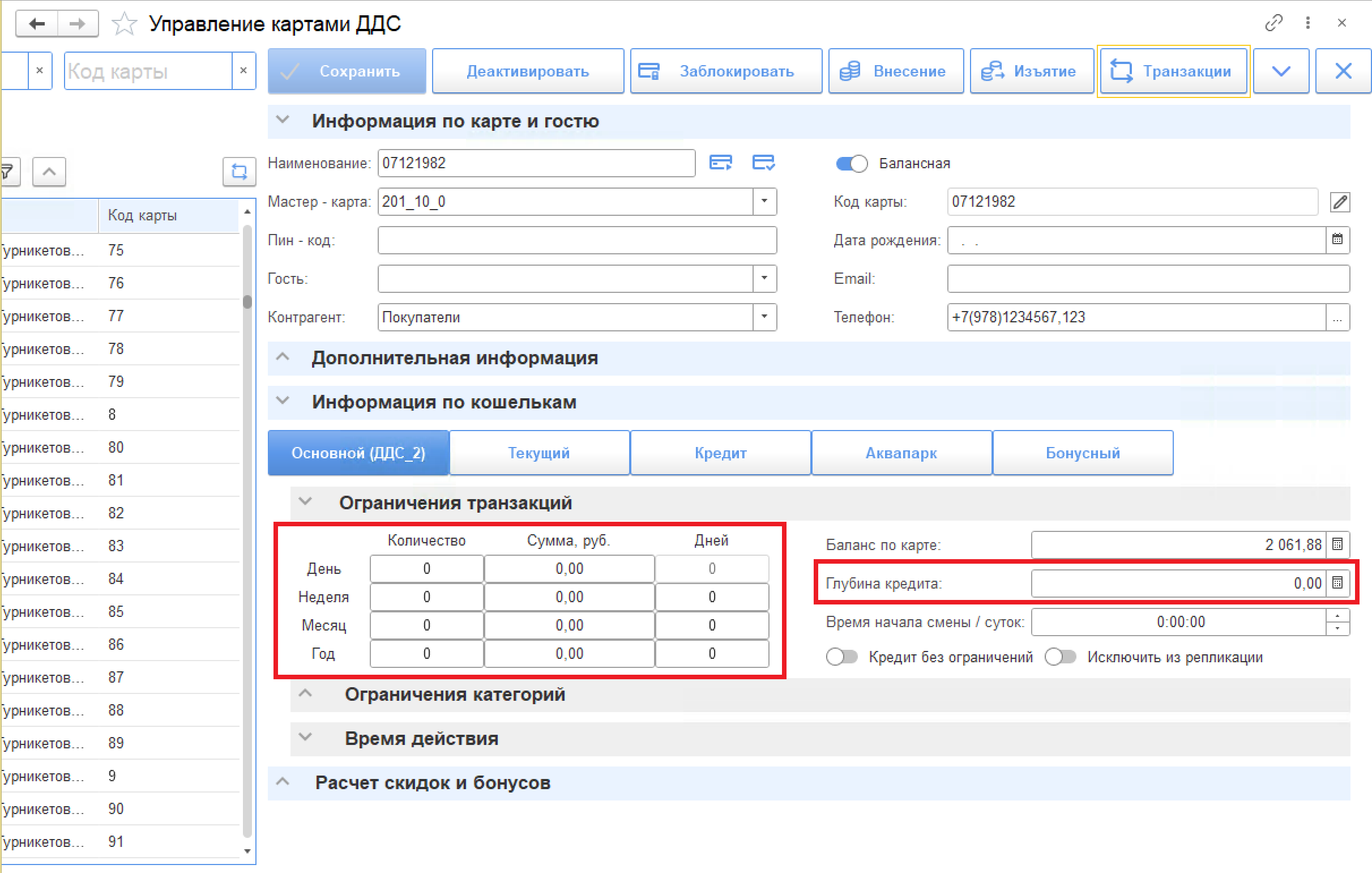Click the card with arrow icon next to Наименование
Image resolution: width=1372 pixels, height=873 pixels.
pos(720,163)
